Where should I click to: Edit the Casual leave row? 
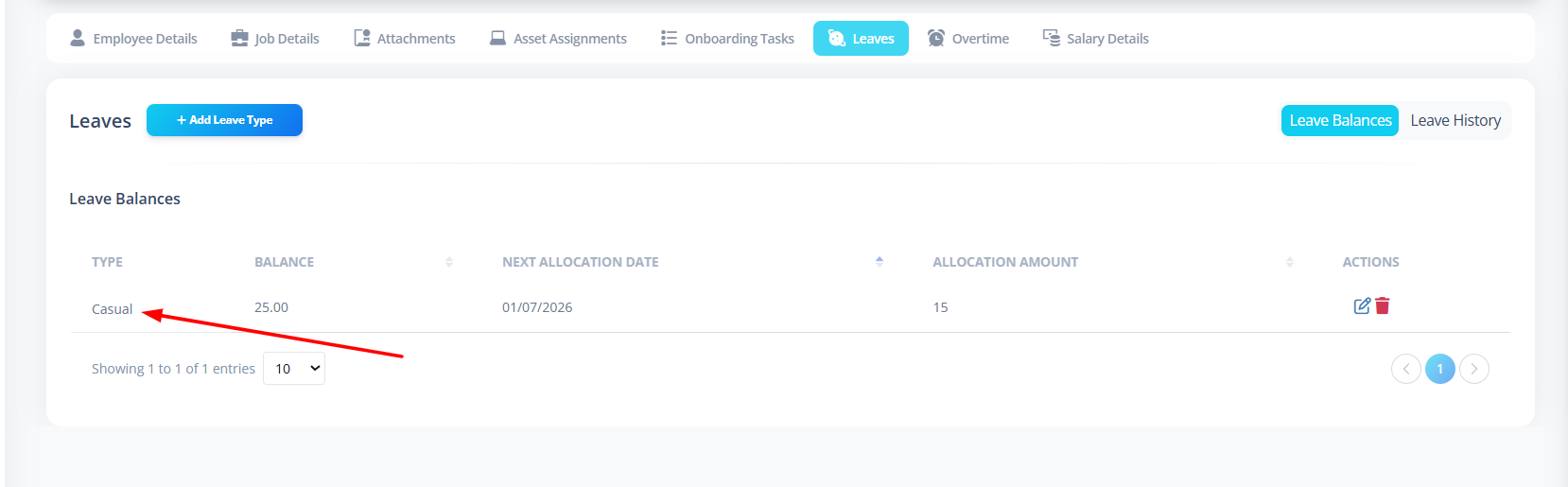point(1362,305)
